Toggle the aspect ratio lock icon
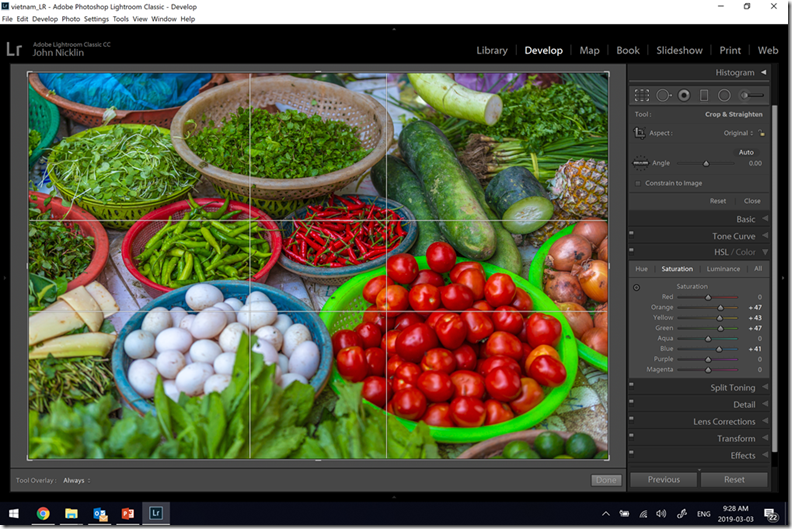Image resolution: width=792 pixels, height=529 pixels. (x=761, y=132)
